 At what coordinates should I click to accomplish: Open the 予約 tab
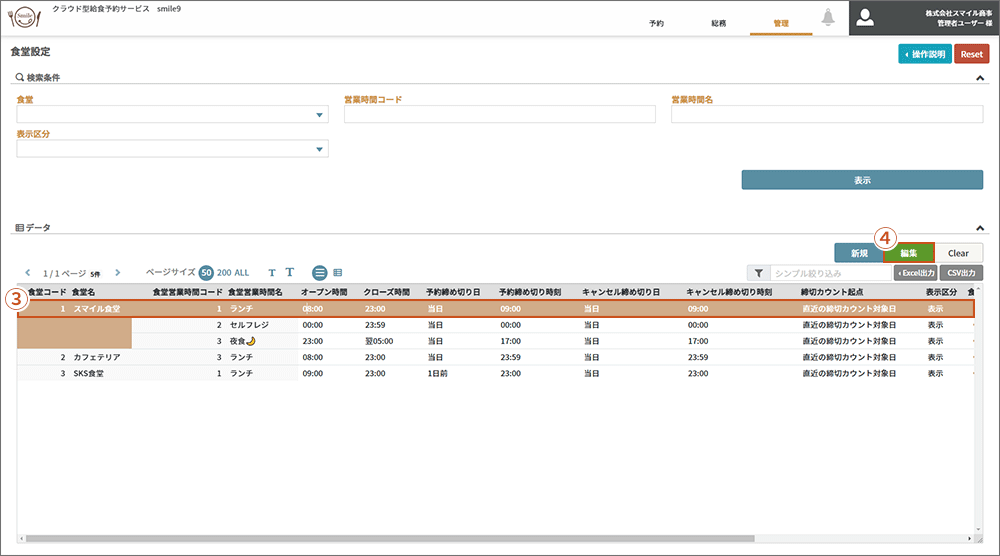(x=656, y=22)
